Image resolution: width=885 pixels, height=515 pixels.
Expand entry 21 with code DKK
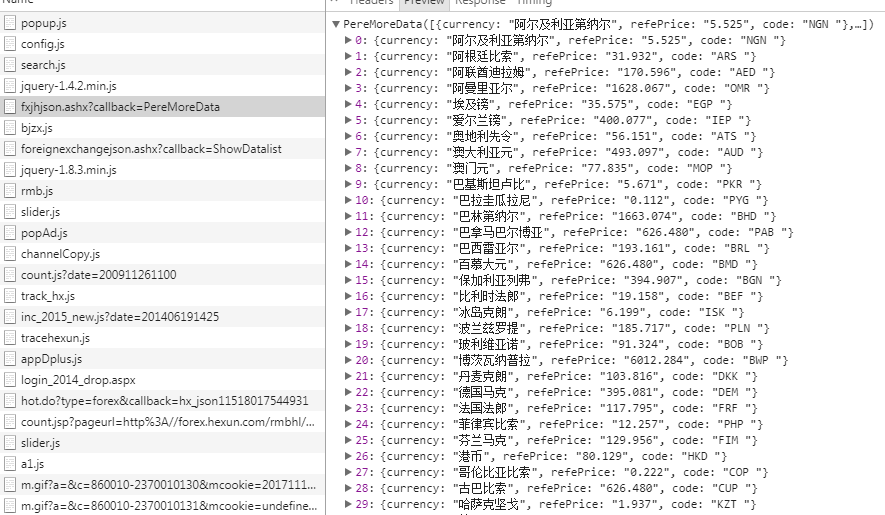pos(348,376)
